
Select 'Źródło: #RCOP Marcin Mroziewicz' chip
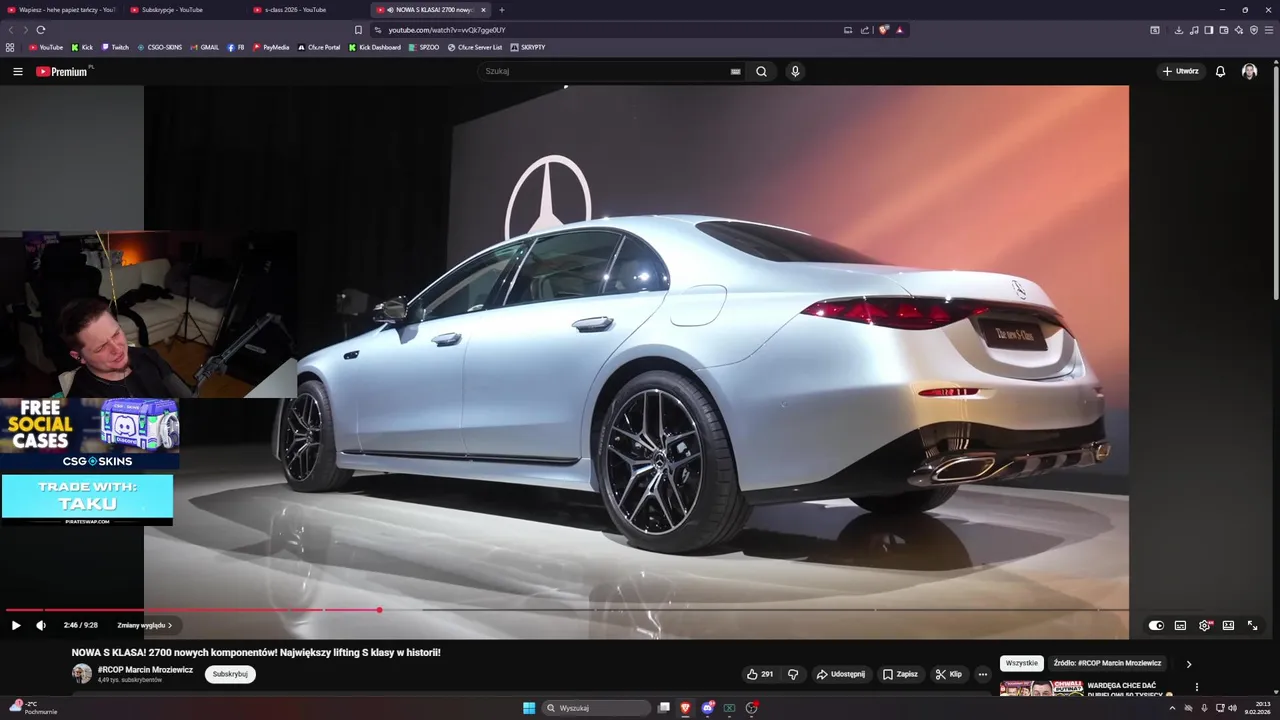1107,663
